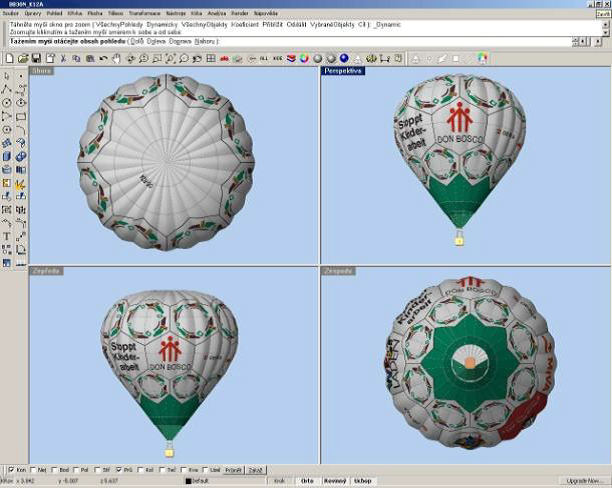Click the four-viewport layout icon
Screen dimensions: 612x488
211,59
